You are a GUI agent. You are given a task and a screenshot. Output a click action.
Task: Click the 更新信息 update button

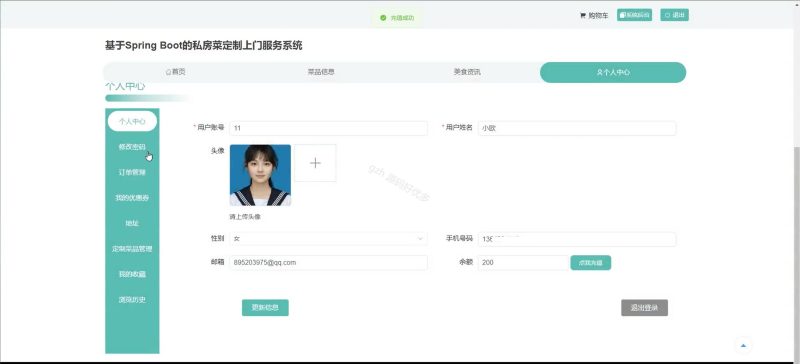point(265,308)
